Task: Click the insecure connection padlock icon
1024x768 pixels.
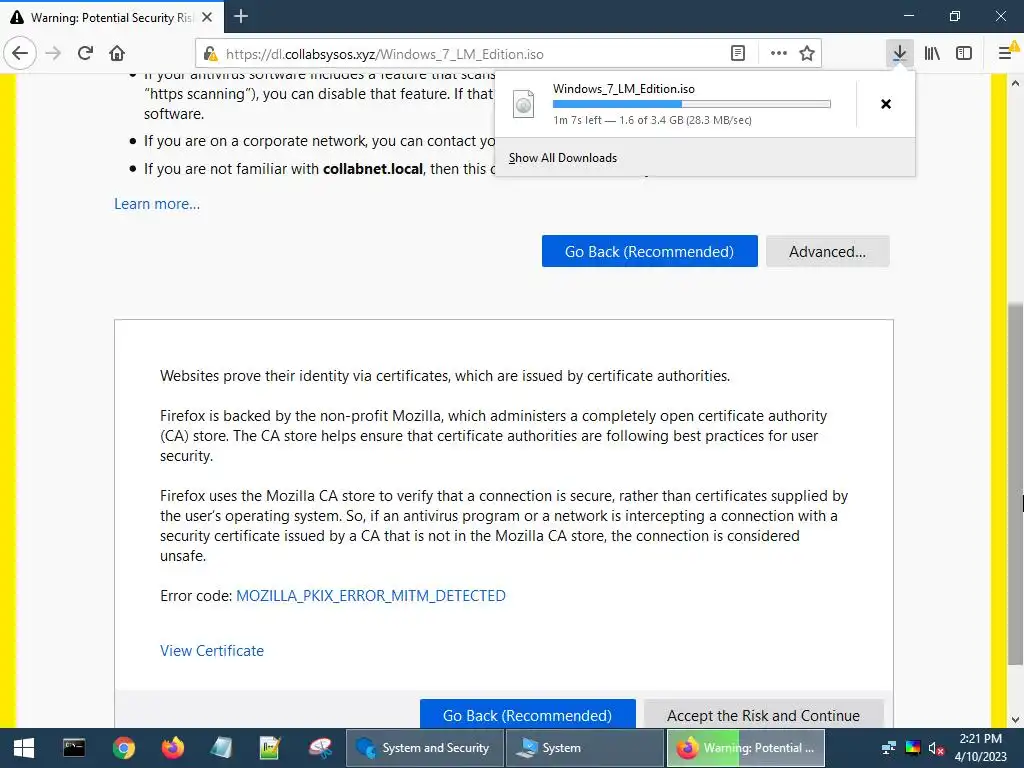Action: tap(210, 54)
